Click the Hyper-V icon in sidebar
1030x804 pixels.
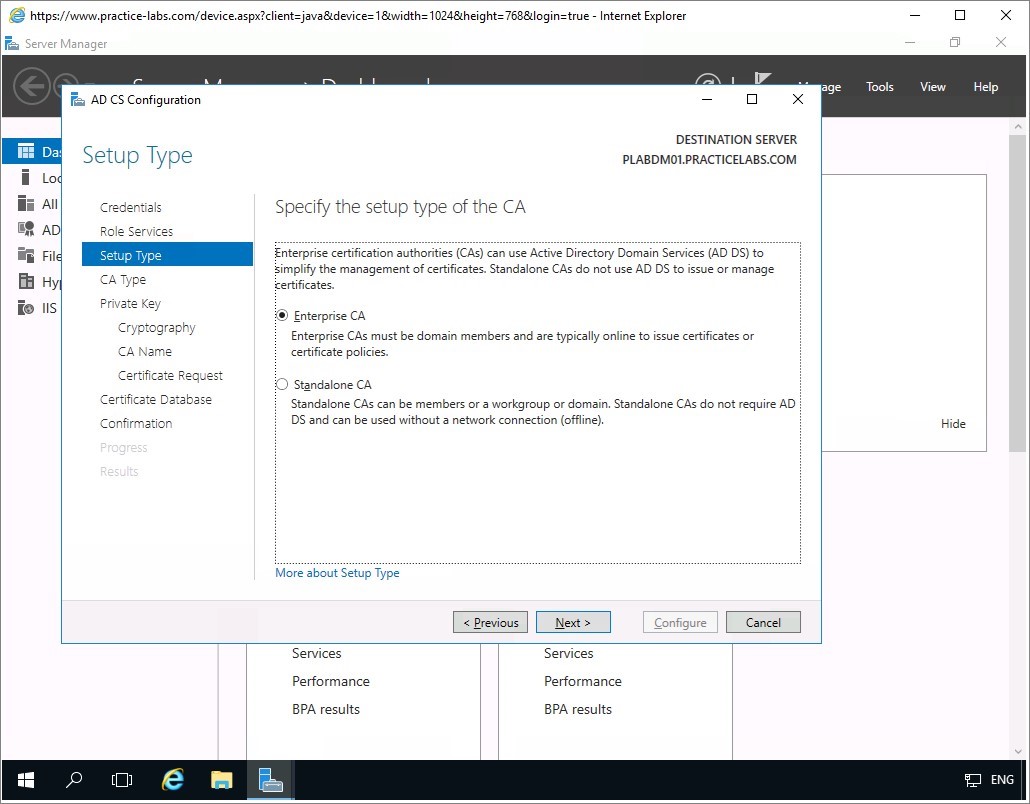(x=26, y=281)
